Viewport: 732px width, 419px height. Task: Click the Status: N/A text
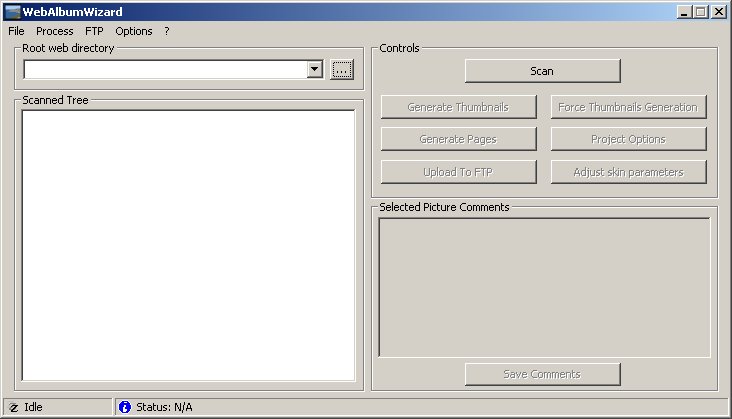tap(164, 407)
